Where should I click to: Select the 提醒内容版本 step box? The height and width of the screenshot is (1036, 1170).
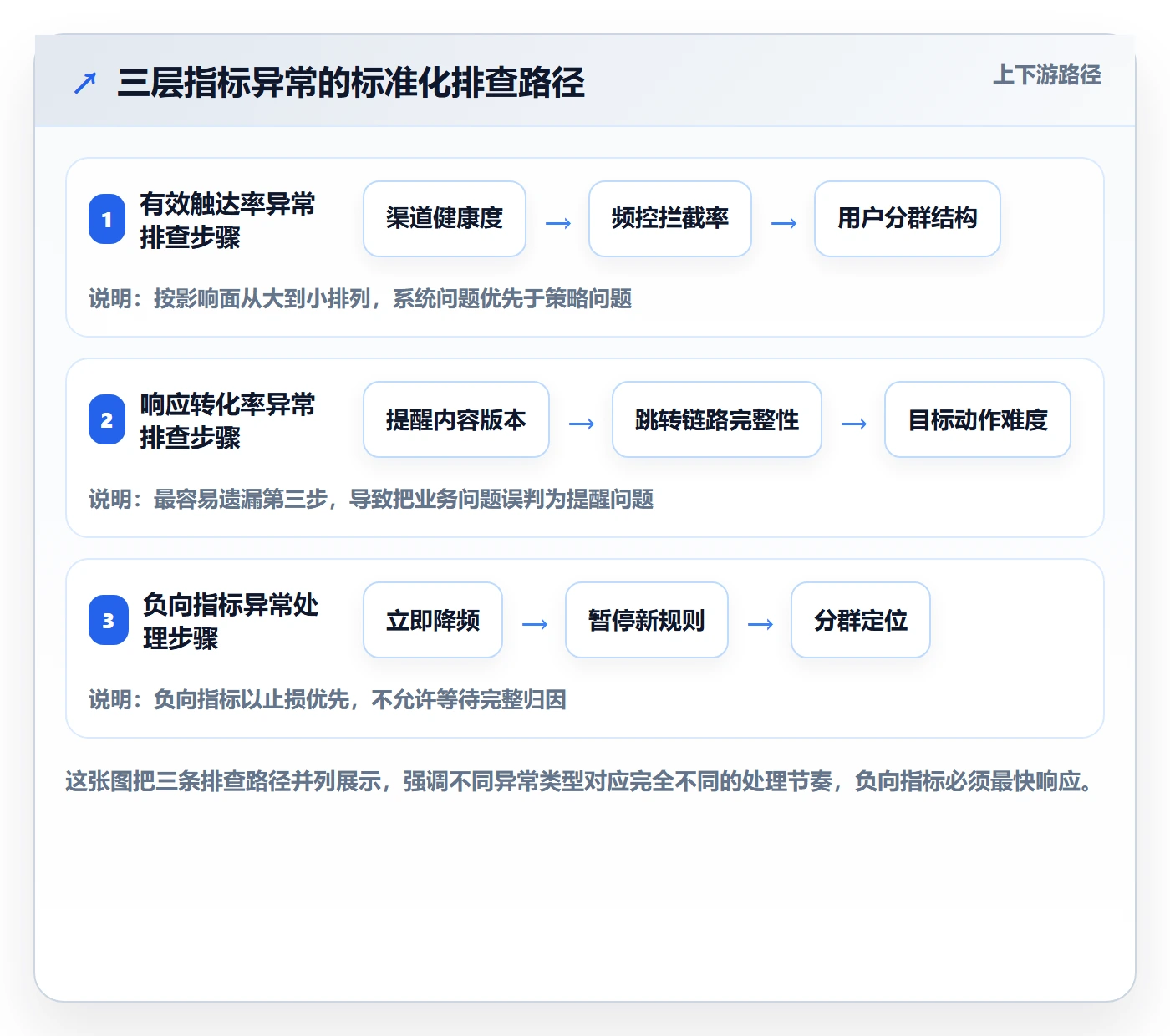click(x=456, y=419)
